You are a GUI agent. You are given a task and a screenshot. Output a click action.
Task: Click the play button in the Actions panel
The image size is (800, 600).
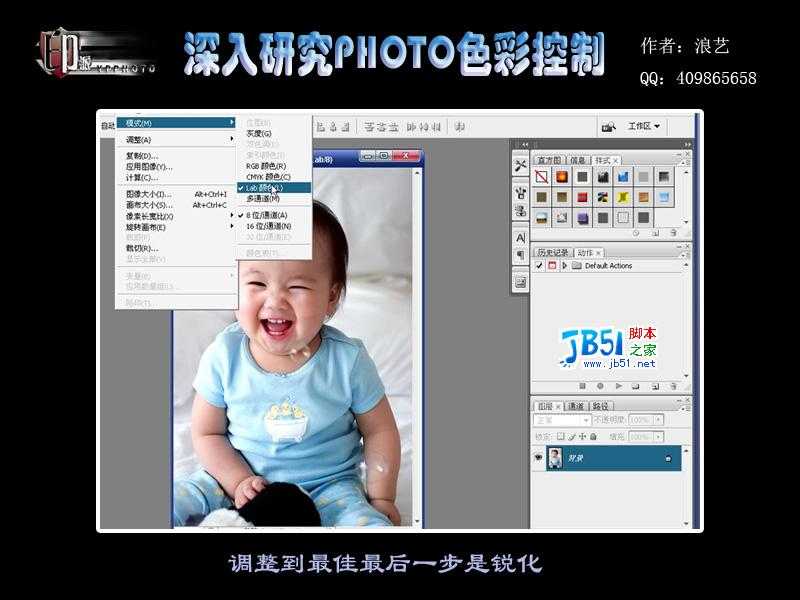click(619, 386)
